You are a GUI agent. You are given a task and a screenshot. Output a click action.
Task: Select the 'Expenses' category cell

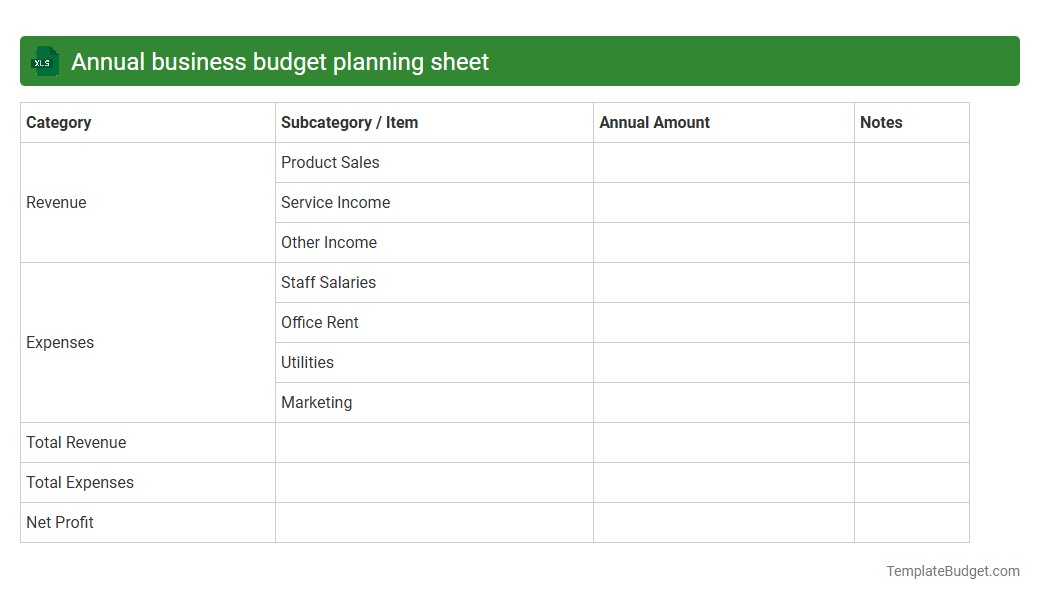60,342
